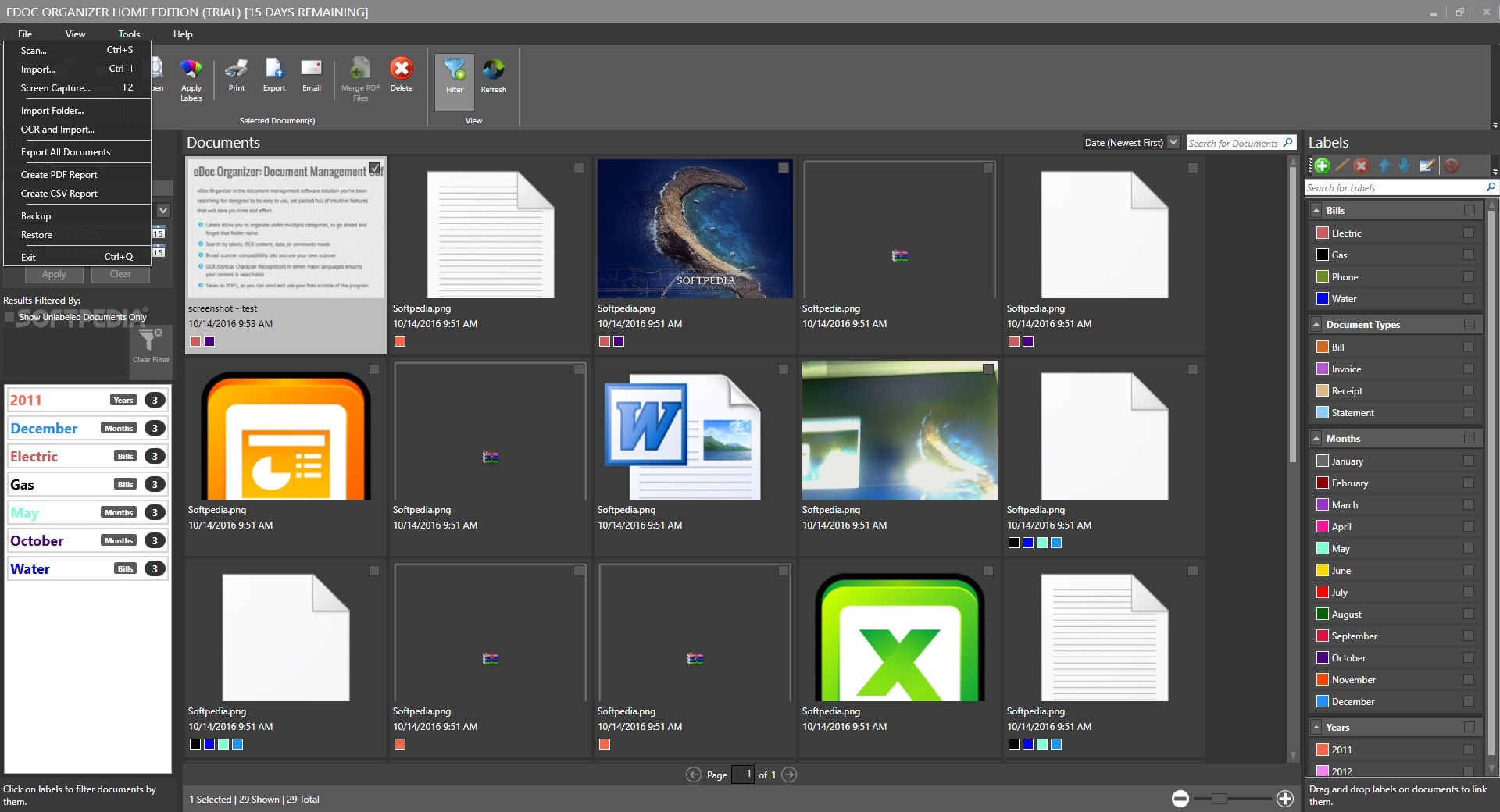This screenshot has width=1500, height=812.
Task: Check the Invoice label checkbox
Action: pos(1469,369)
